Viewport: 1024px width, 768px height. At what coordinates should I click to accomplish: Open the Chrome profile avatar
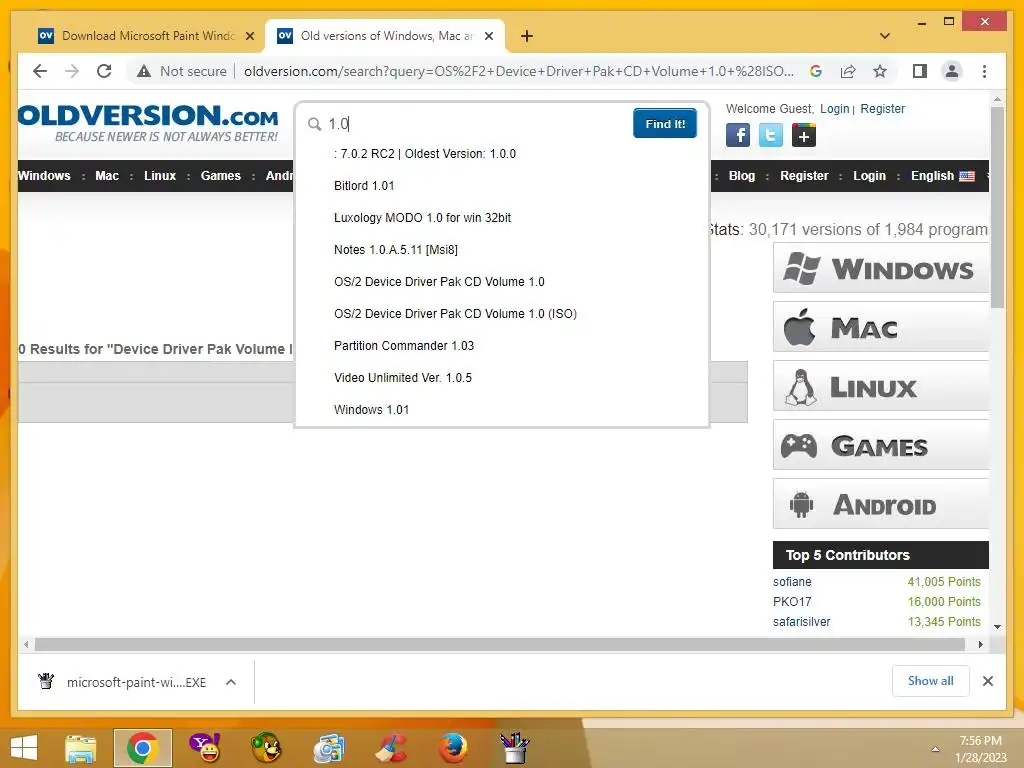click(x=952, y=71)
